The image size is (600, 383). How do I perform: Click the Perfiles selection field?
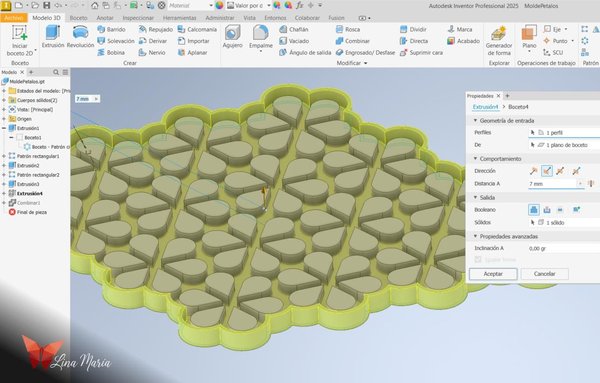(x=564, y=133)
